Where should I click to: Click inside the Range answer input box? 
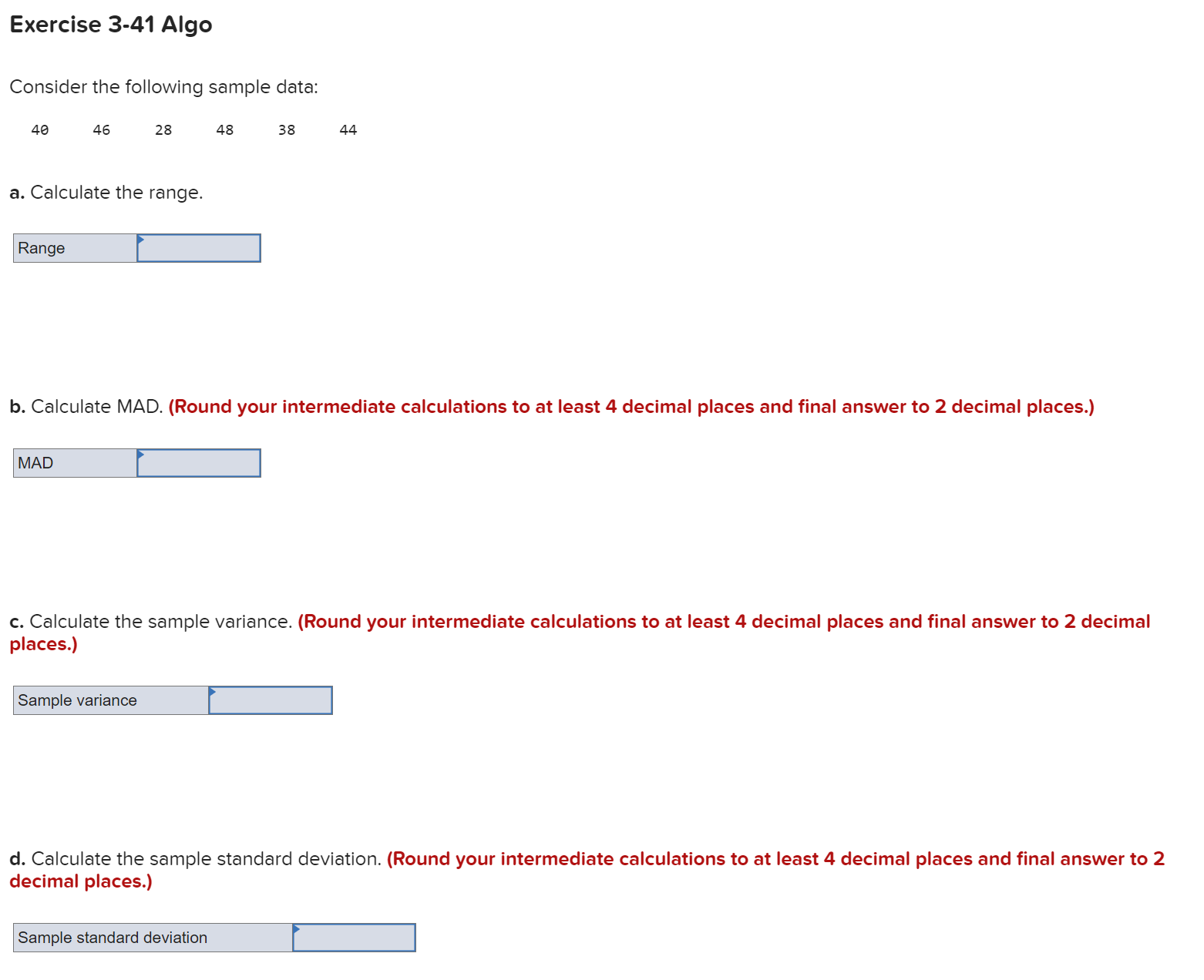(200, 247)
